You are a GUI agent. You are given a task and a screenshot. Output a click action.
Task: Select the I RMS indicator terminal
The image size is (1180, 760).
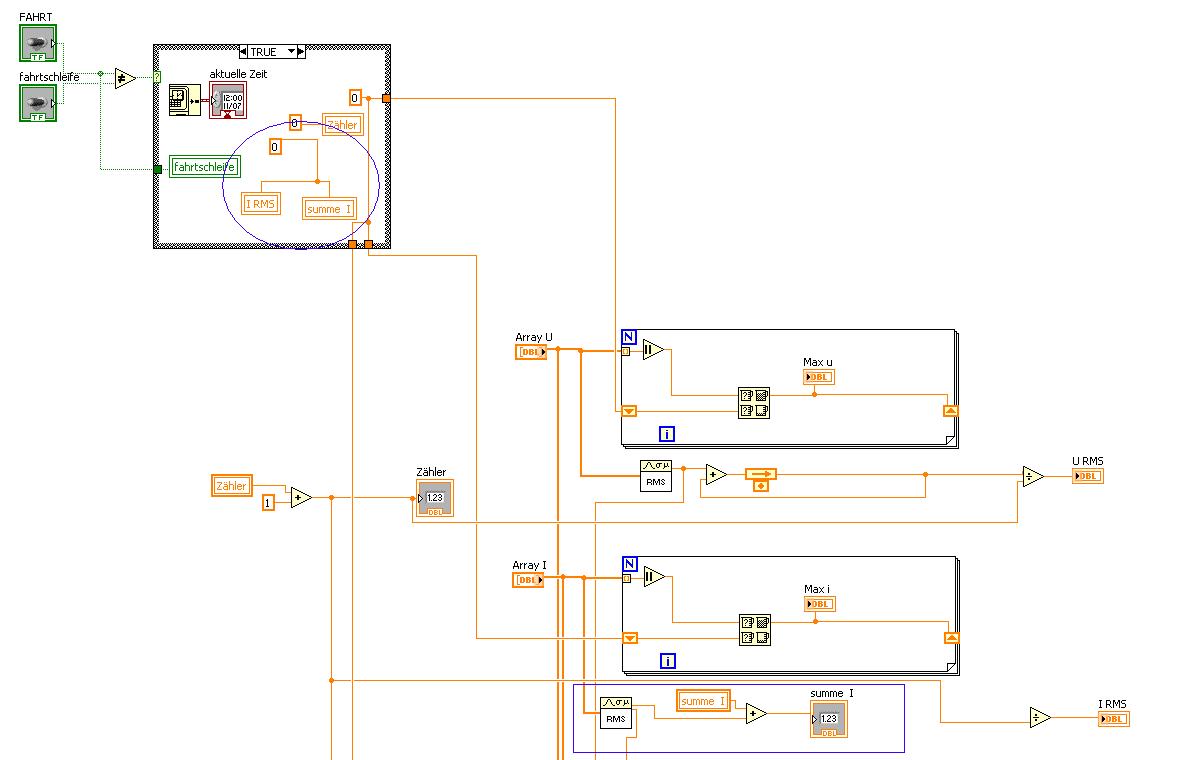[1114, 719]
